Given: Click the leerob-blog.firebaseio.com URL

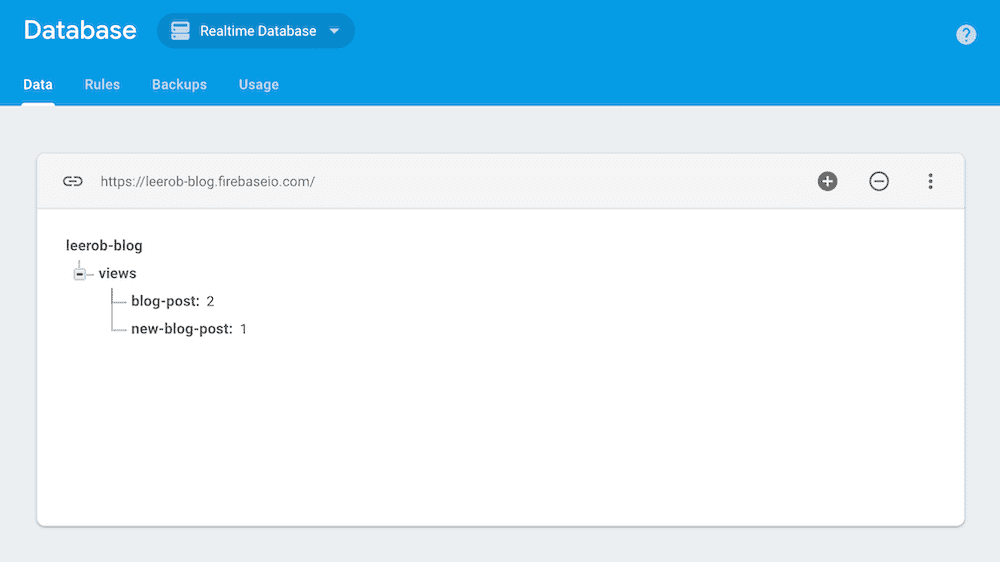Looking at the screenshot, I should [x=208, y=181].
